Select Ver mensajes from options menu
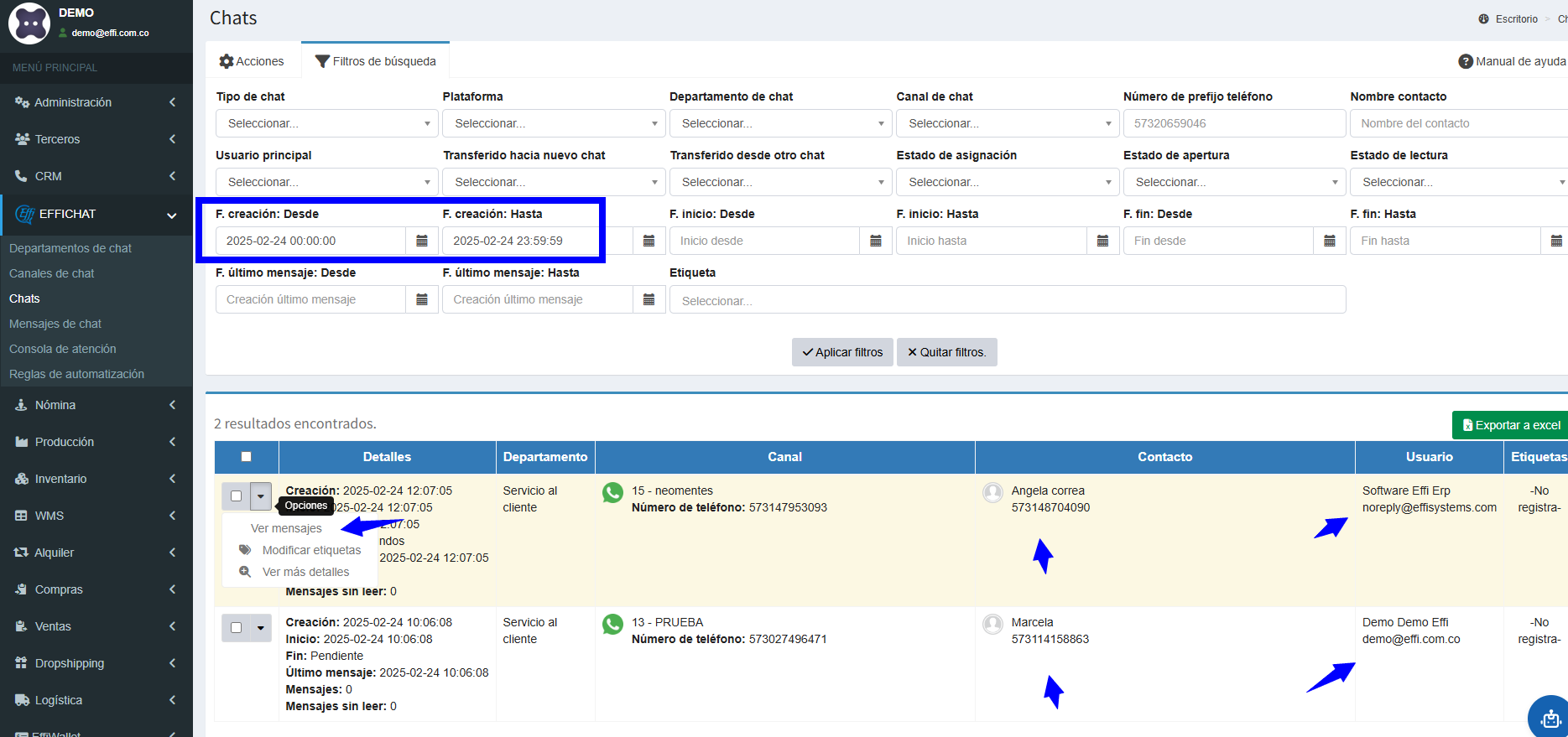Viewport: 1568px width, 737px height. (286, 528)
